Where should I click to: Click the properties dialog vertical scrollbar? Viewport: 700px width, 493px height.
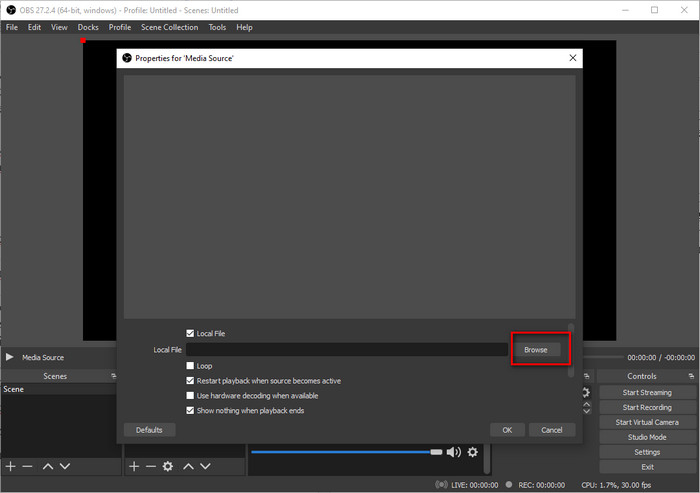click(x=571, y=351)
